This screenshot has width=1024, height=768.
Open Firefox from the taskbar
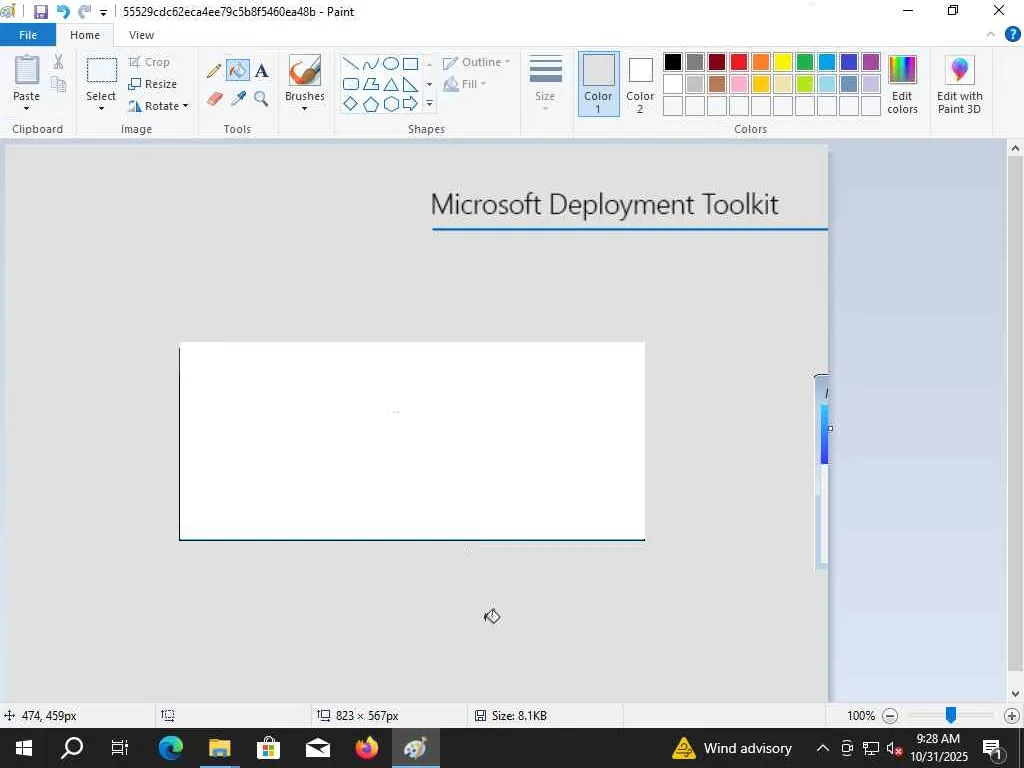tap(366, 748)
